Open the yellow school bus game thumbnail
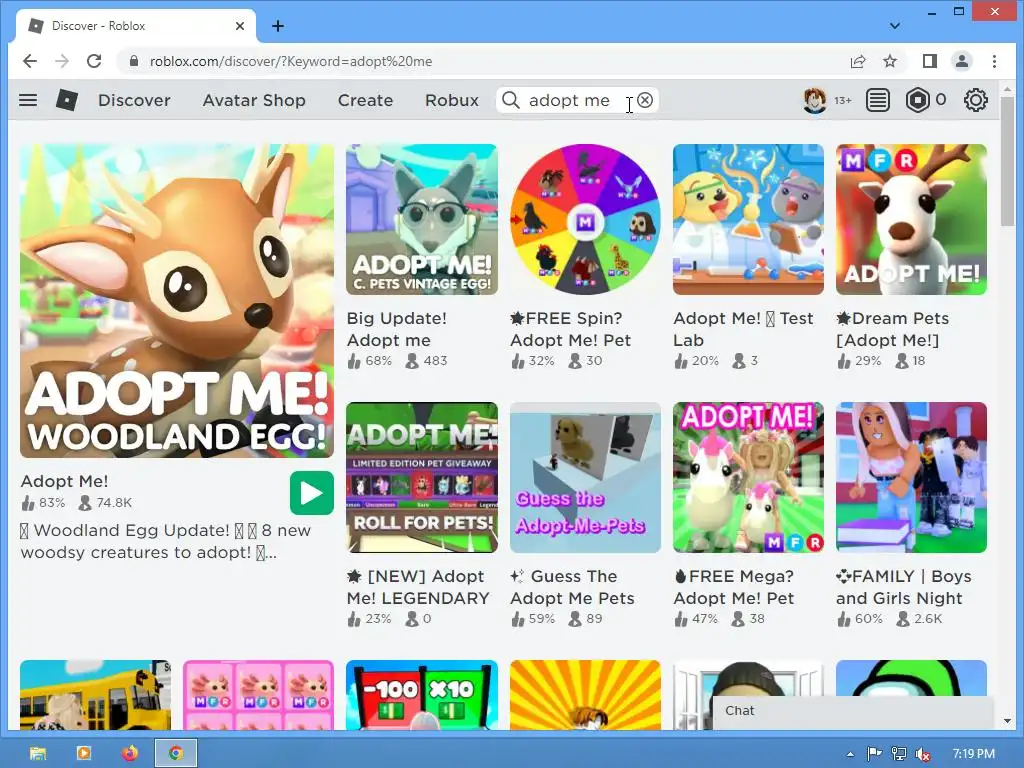The height and width of the screenshot is (768, 1024). pos(95,695)
